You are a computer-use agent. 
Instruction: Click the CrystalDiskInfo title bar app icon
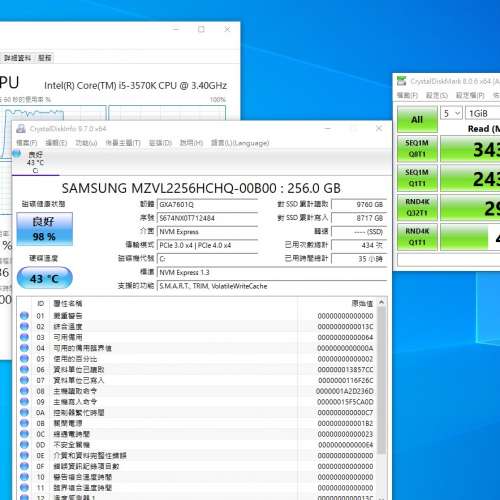tap(21, 129)
